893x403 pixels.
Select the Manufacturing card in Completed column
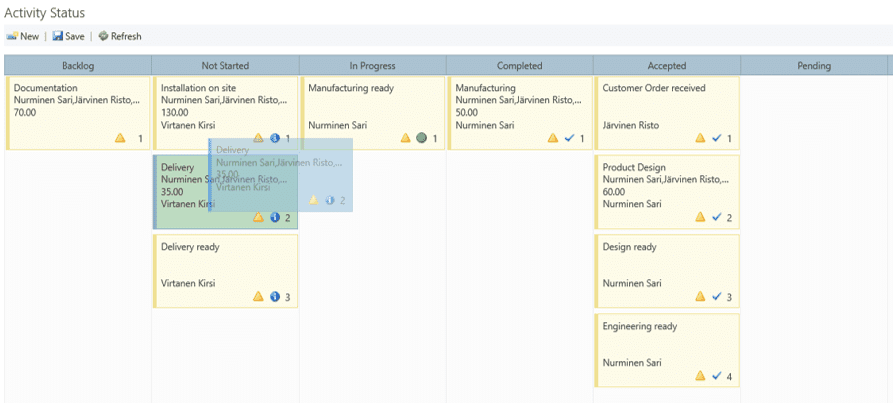pos(519,110)
